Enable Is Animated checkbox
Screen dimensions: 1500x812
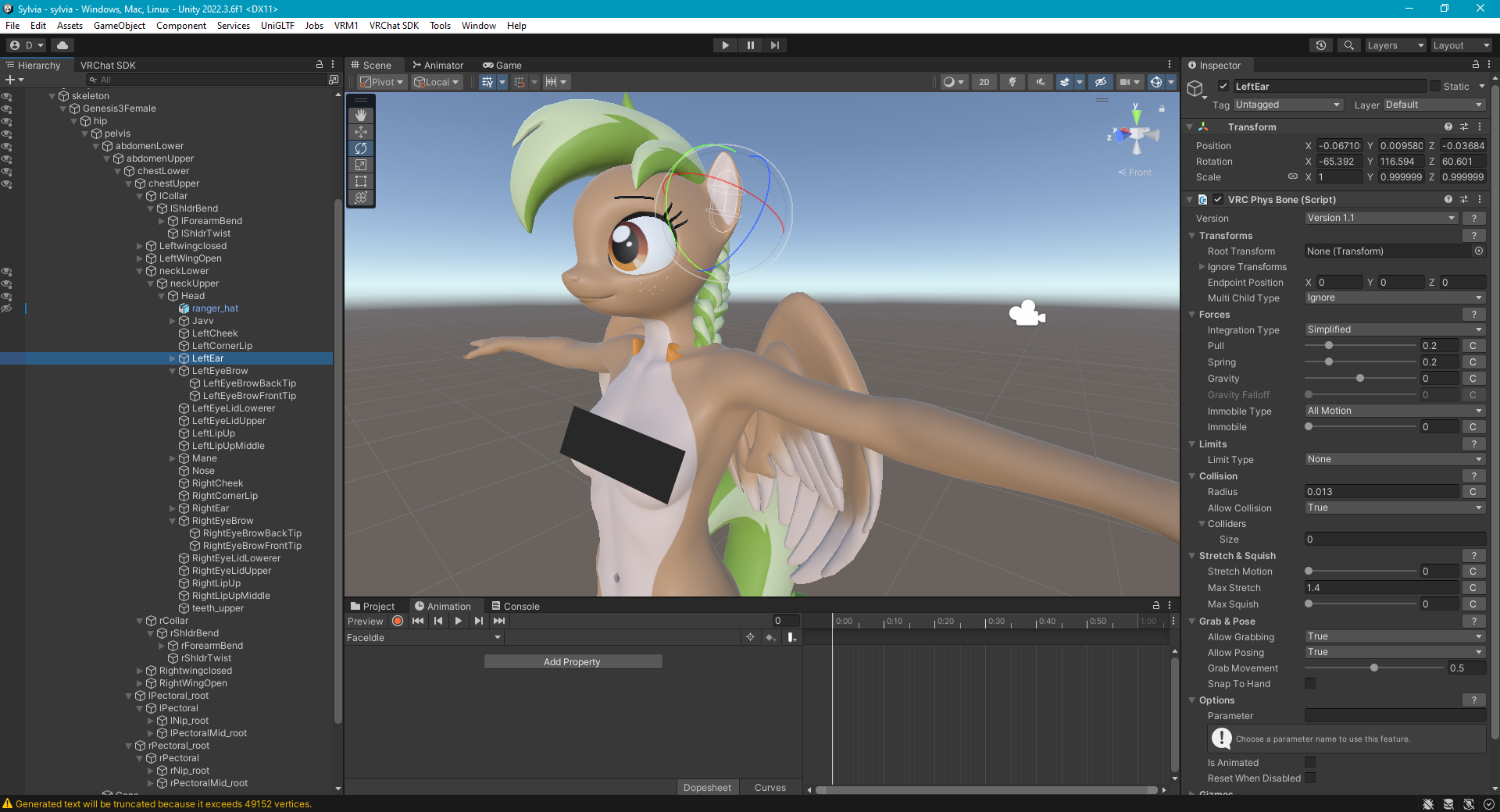click(1310, 762)
